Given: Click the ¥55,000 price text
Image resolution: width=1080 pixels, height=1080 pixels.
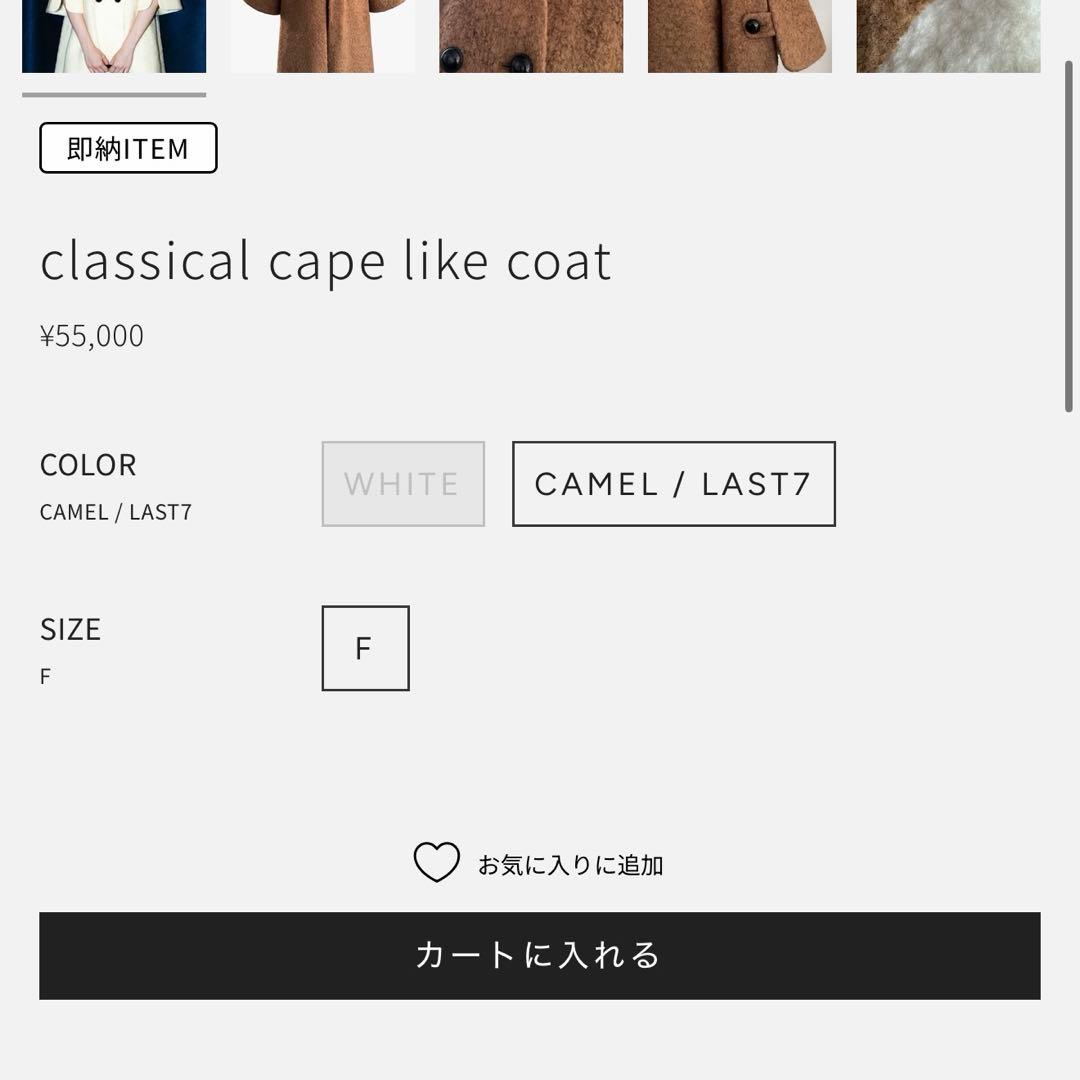Looking at the screenshot, I should pos(92,336).
